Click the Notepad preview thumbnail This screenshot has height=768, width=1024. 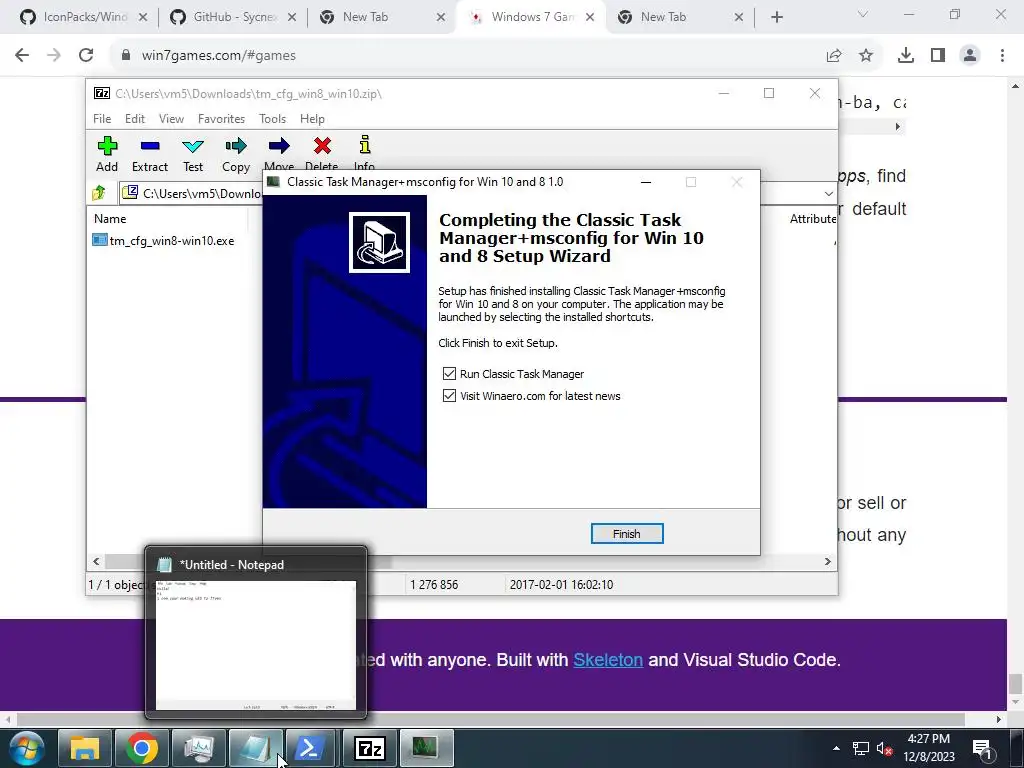click(256, 645)
